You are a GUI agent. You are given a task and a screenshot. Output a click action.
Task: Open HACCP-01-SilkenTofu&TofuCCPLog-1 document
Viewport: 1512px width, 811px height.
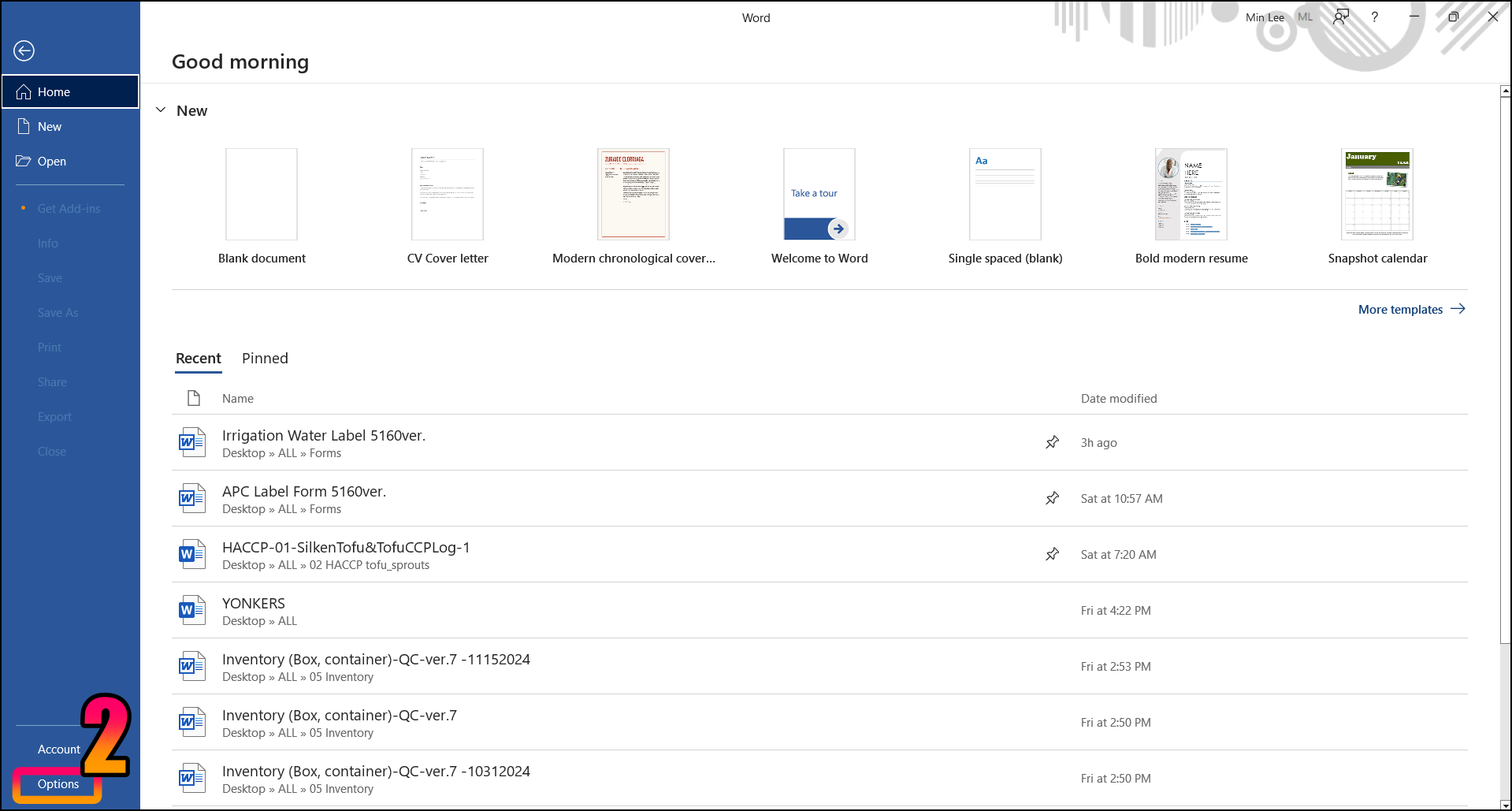click(x=819, y=555)
